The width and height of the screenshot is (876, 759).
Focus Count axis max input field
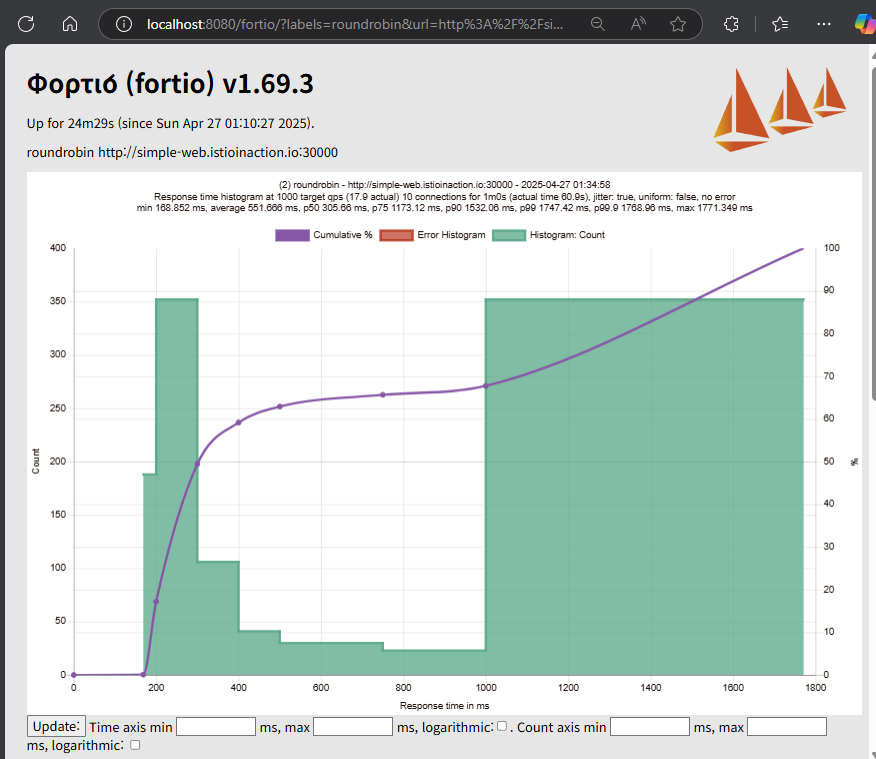click(787, 727)
